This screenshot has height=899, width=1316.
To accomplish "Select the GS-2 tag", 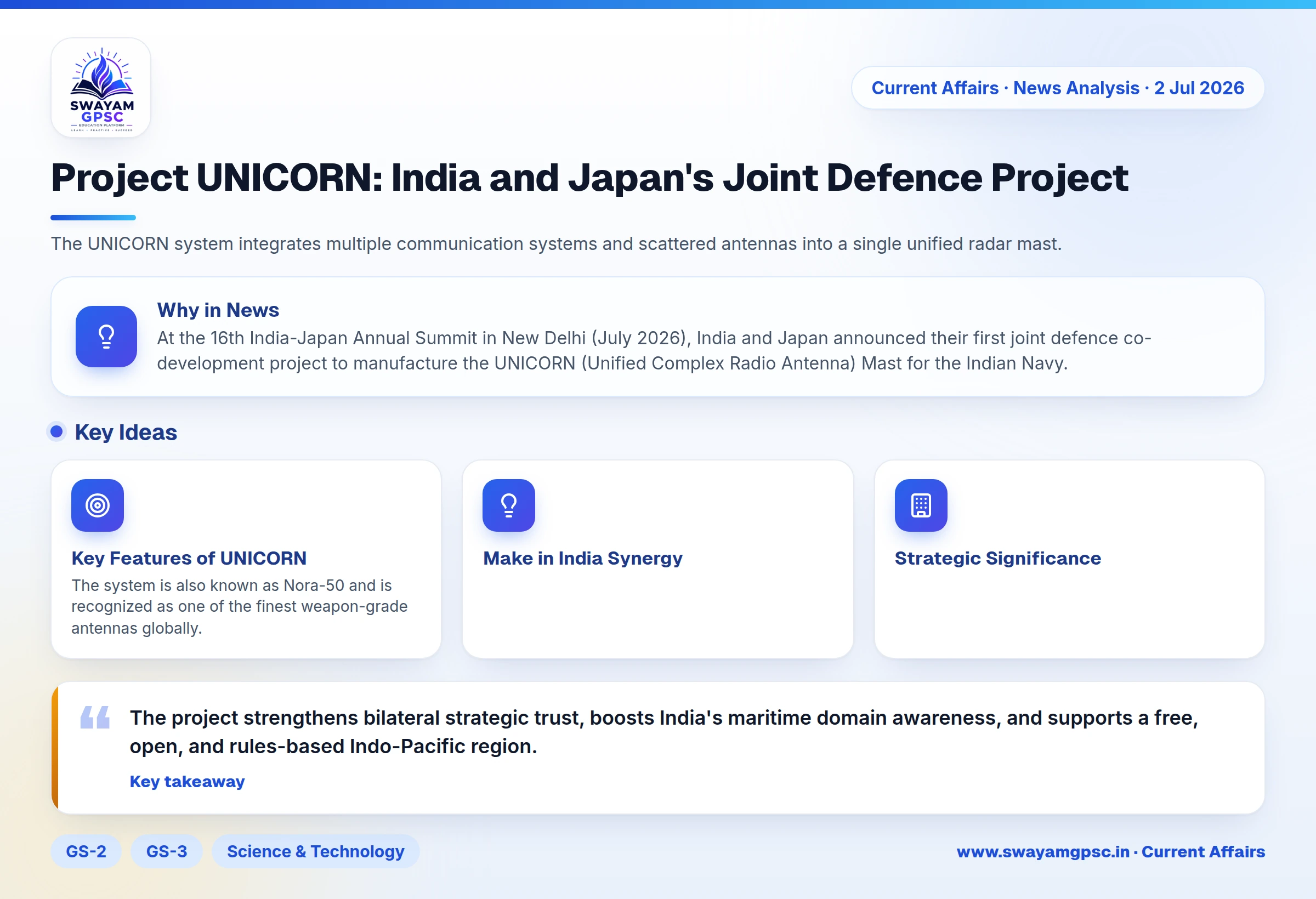I will click(86, 851).
